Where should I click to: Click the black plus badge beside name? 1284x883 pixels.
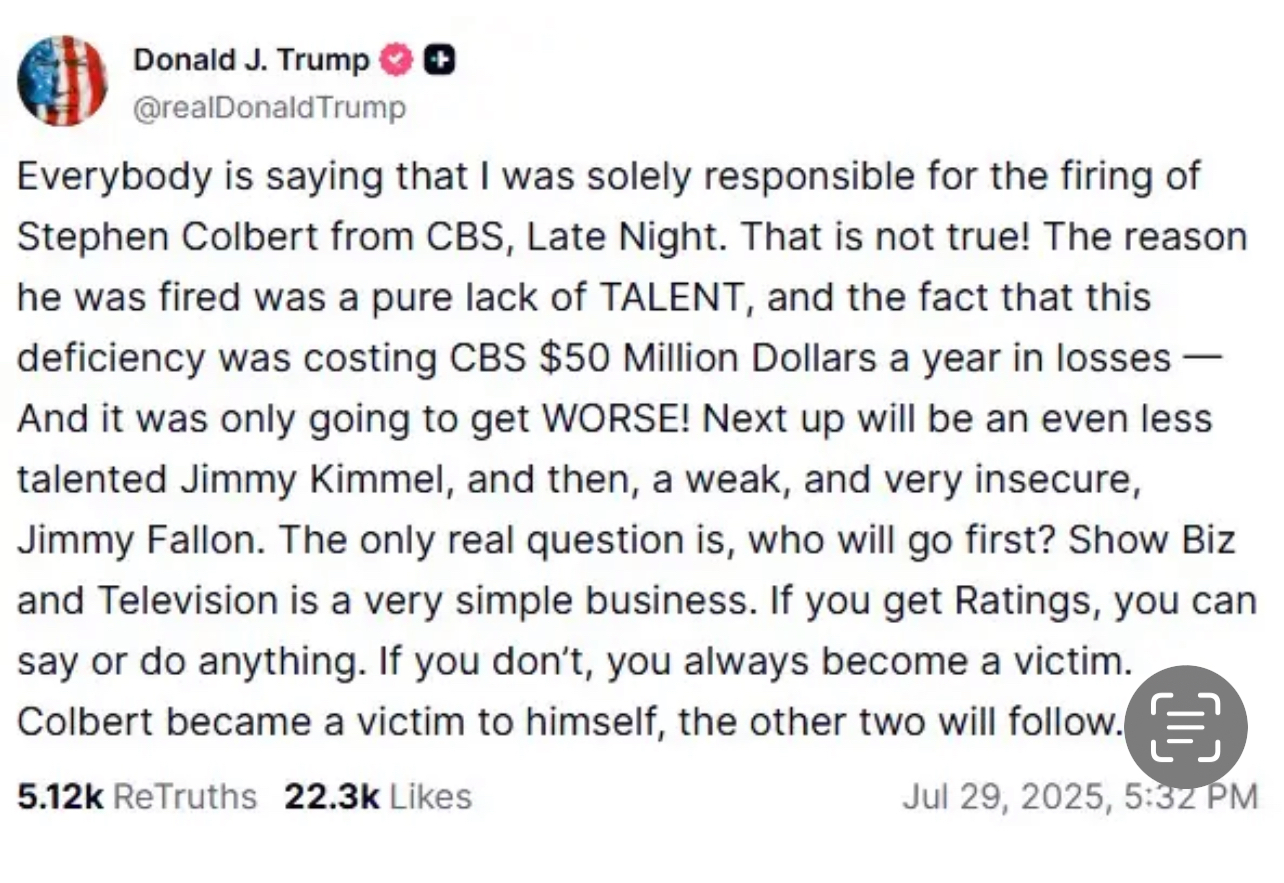click(x=440, y=61)
